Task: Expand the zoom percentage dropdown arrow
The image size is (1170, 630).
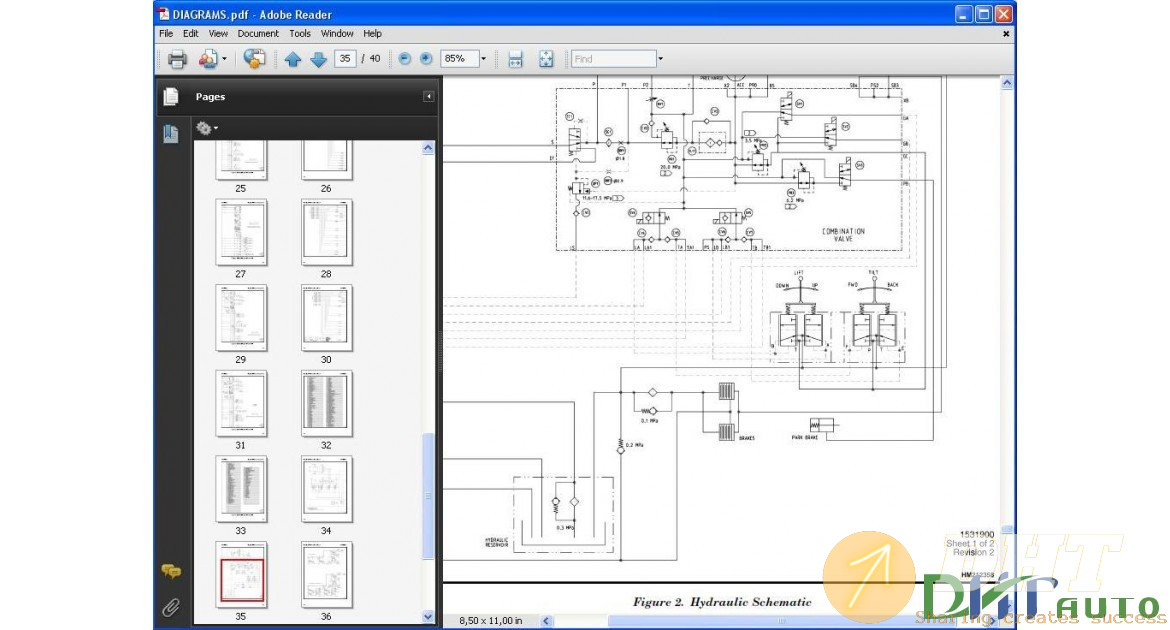Action: point(484,58)
